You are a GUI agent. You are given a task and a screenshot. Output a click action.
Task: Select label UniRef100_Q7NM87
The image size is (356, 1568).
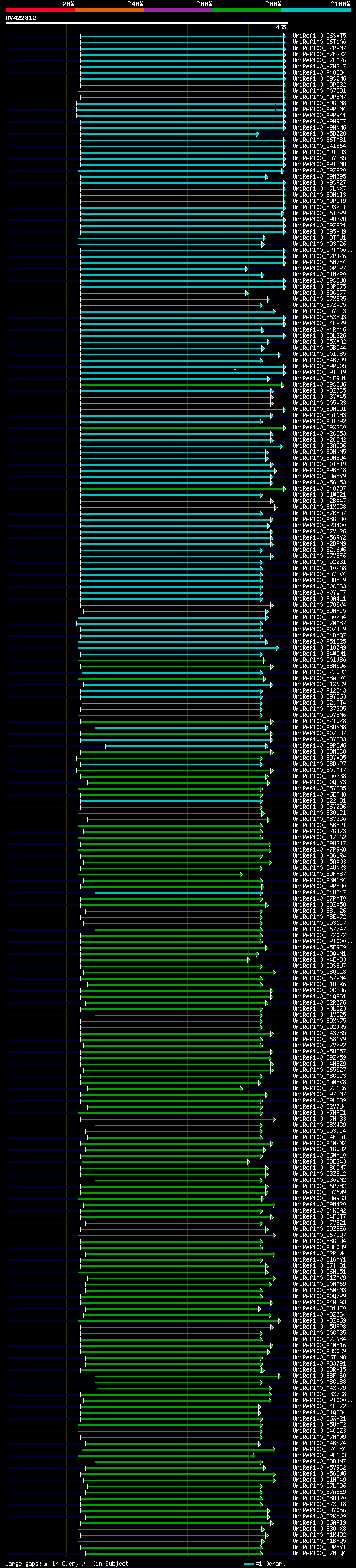(319, 624)
